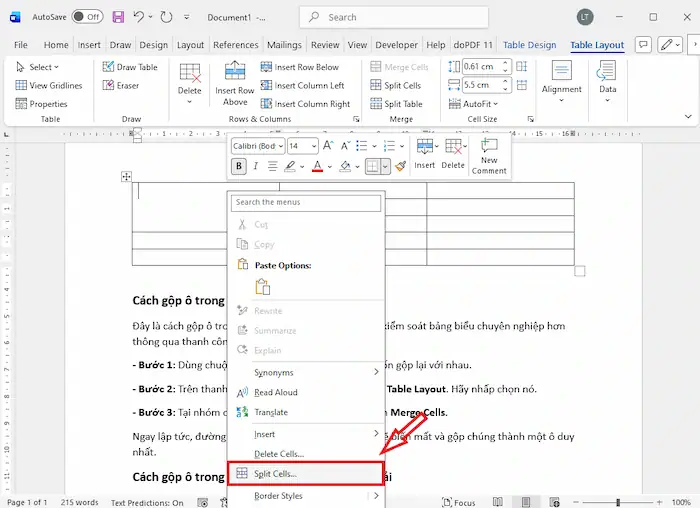Open the Borders dropdown arrow in mini toolbar
This screenshot has width=700, height=508.
[385, 167]
